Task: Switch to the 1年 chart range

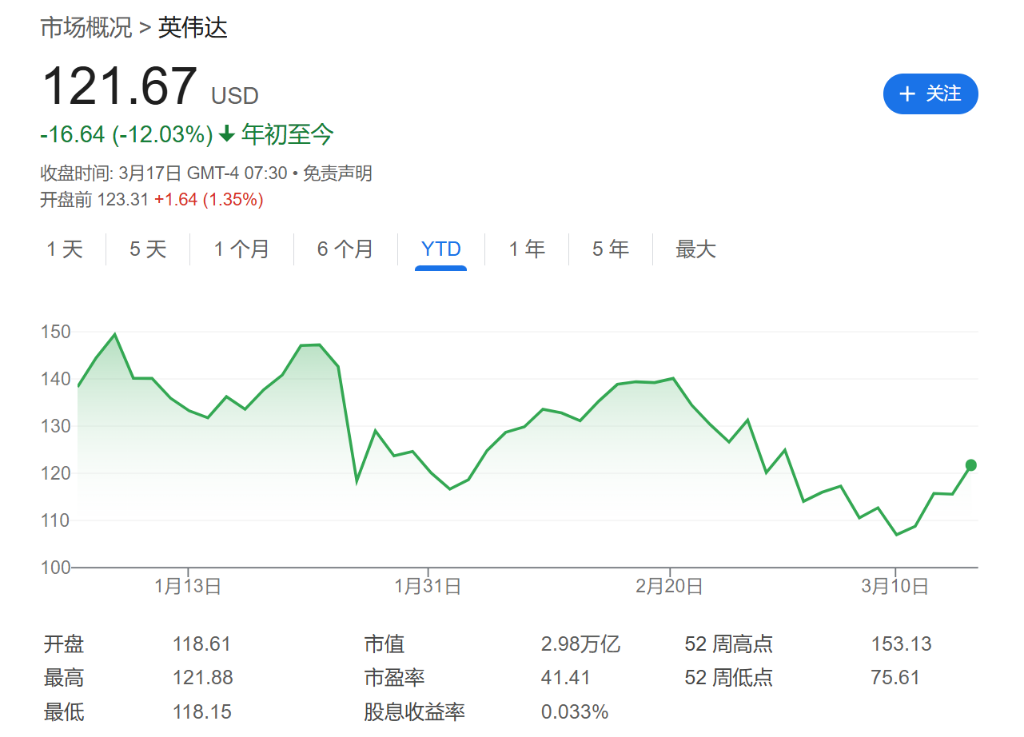Action: click(526, 249)
